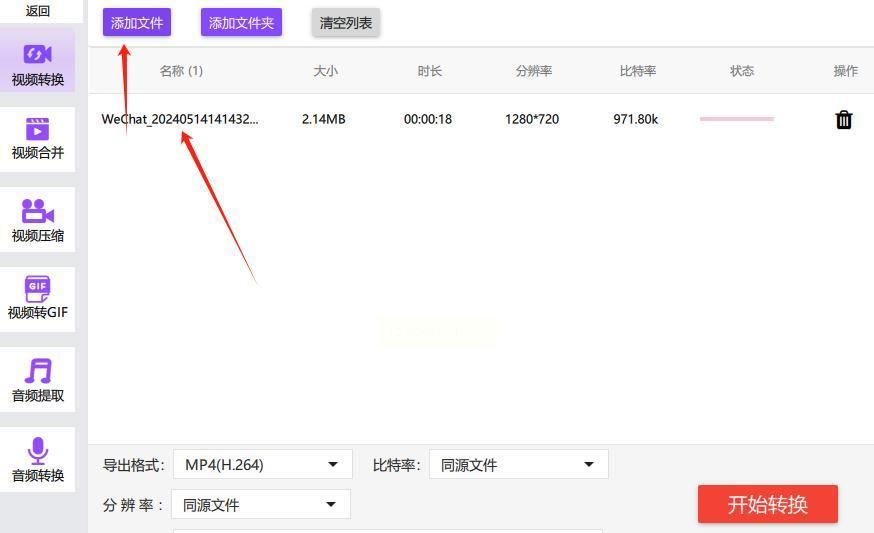
Task: Click the 分辨率 column header
Action: click(533, 71)
